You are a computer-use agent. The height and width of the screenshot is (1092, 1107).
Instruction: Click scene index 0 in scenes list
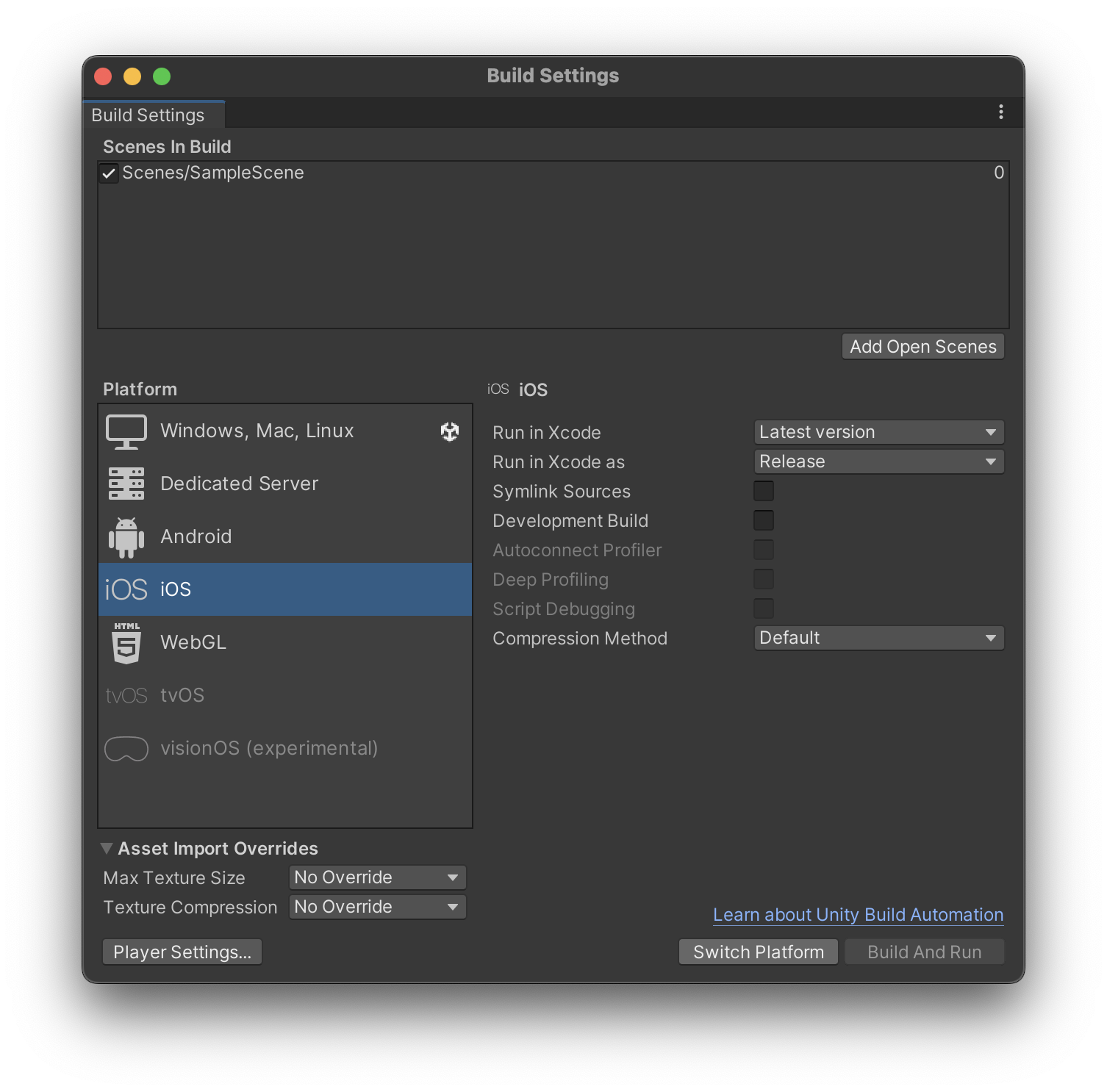click(999, 173)
